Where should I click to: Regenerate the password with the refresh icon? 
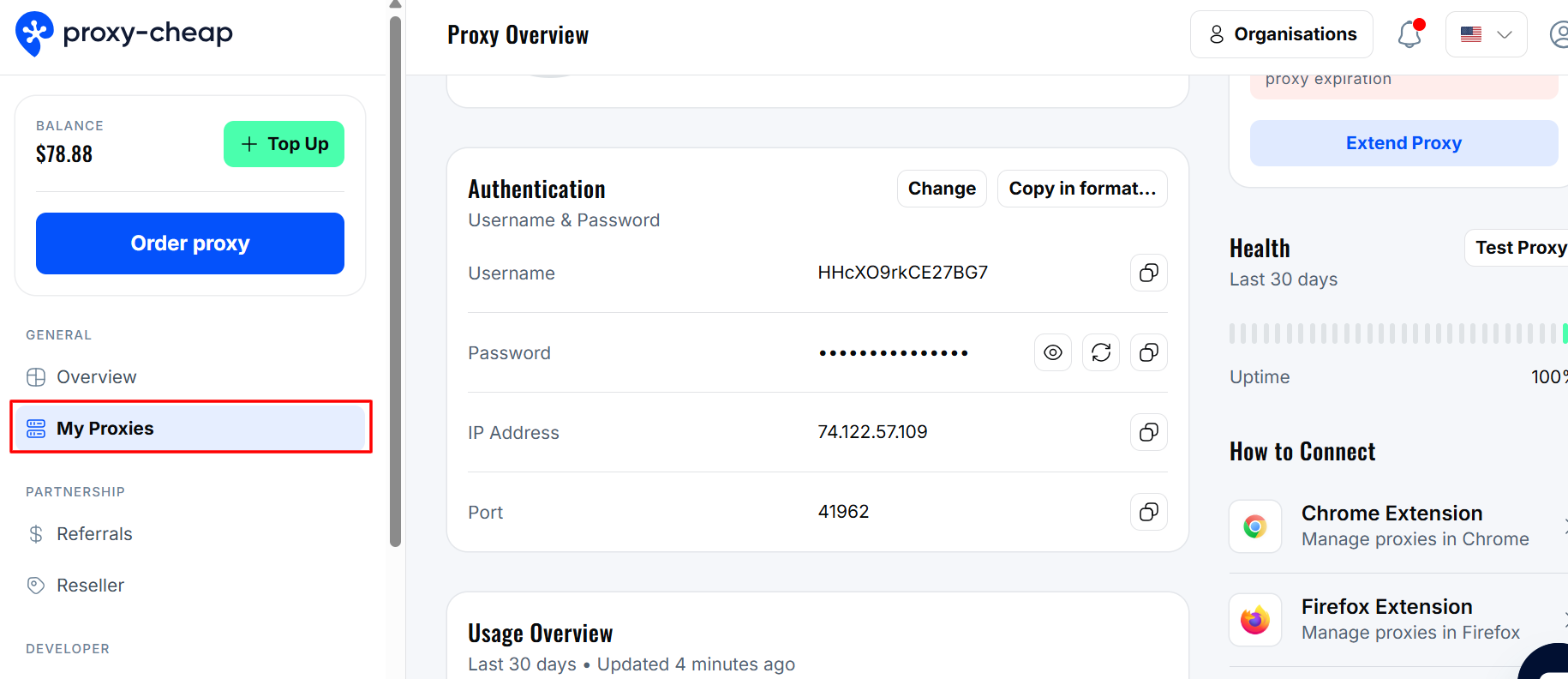click(x=1100, y=352)
